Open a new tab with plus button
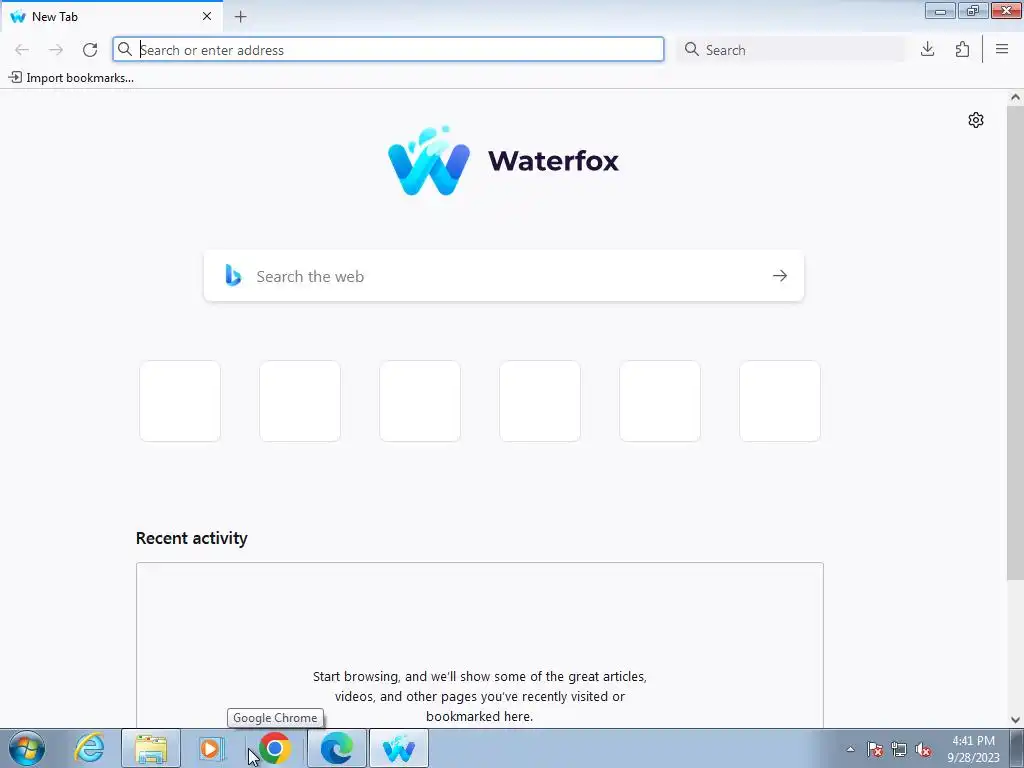Viewport: 1024px width, 768px height. pyautogui.click(x=240, y=17)
